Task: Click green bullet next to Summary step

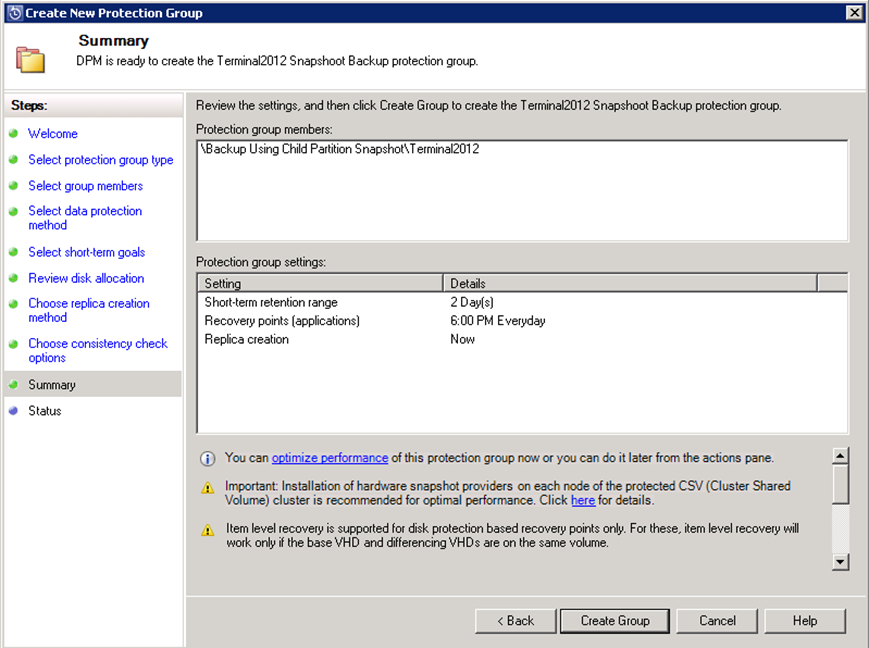Action: 14,384
